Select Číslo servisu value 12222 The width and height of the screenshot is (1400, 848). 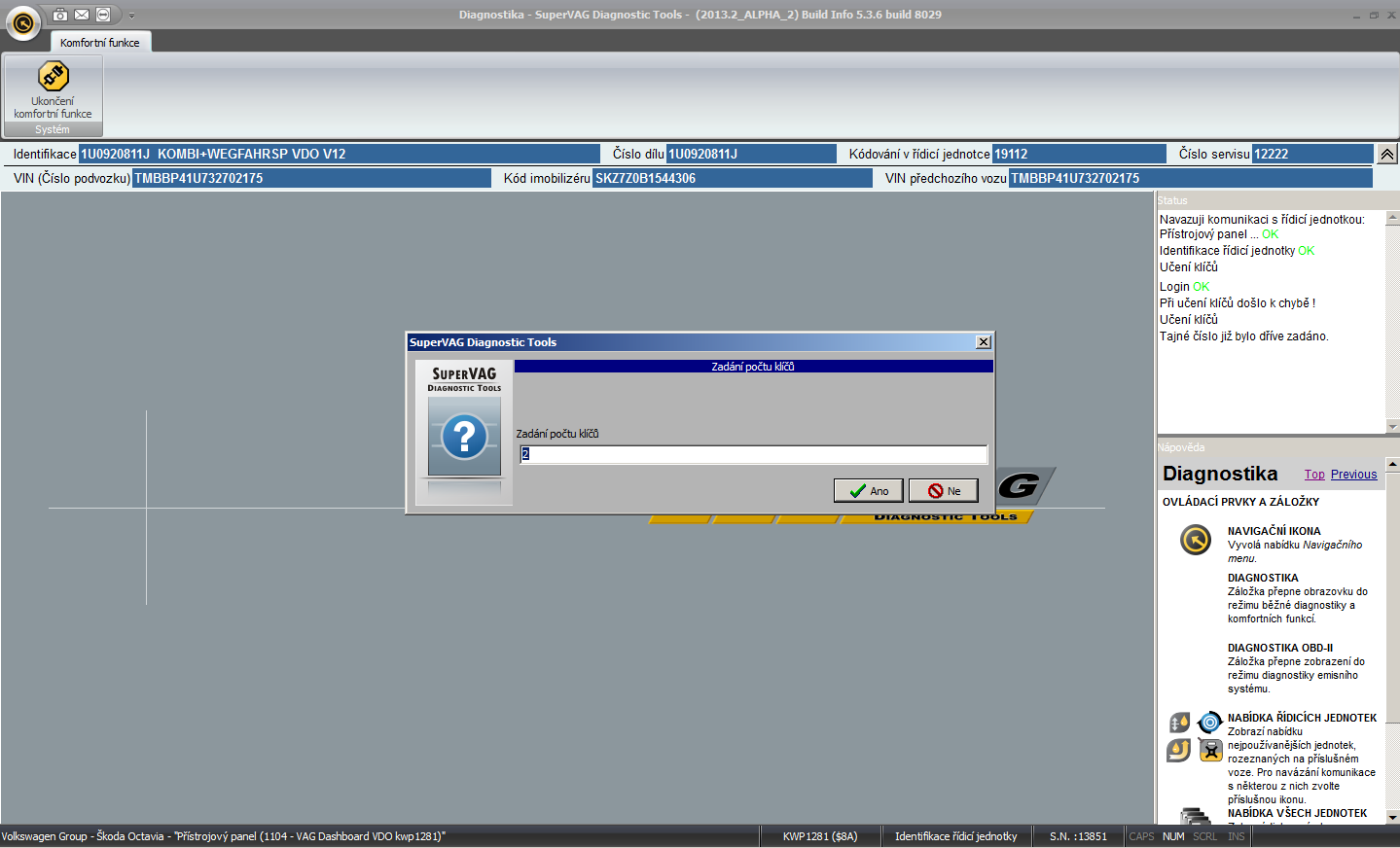point(1312,154)
